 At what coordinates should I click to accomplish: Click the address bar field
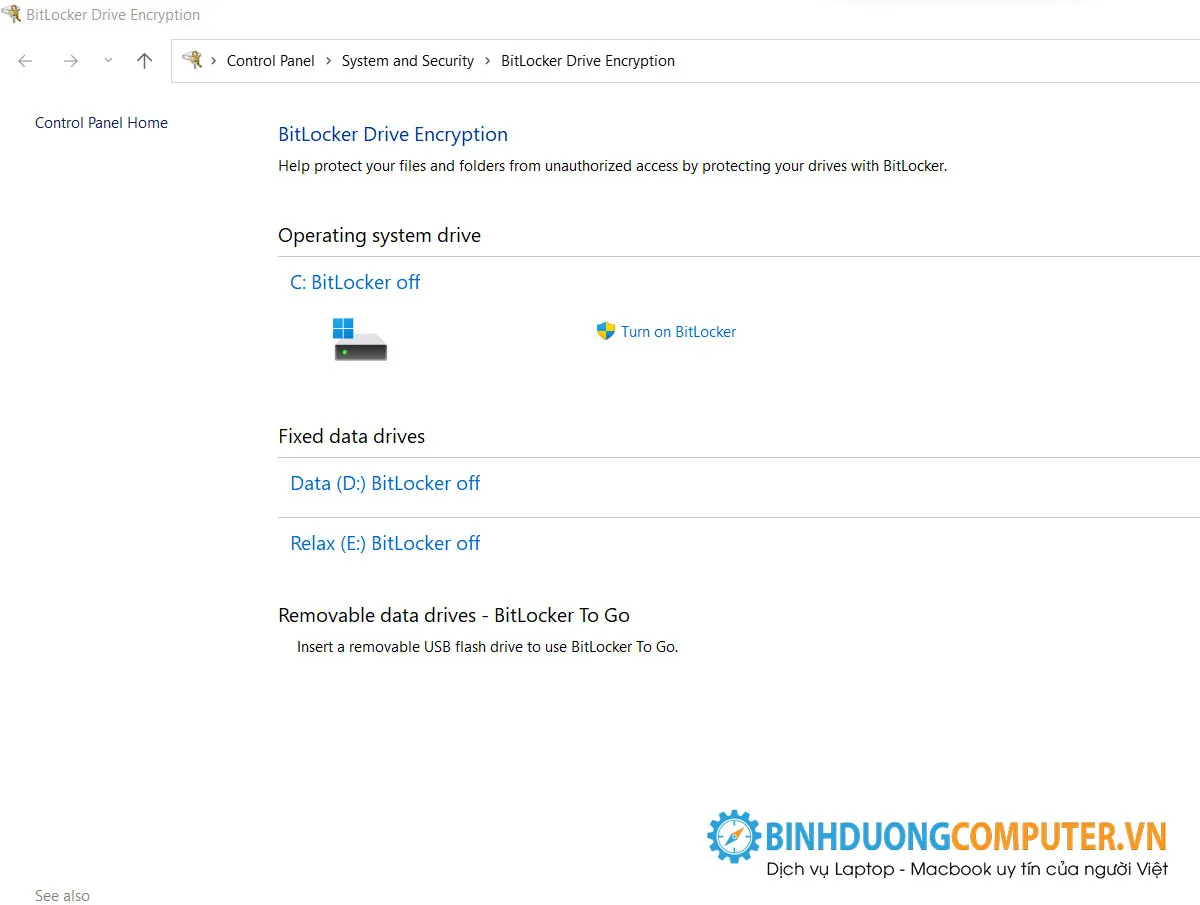tap(686, 61)
